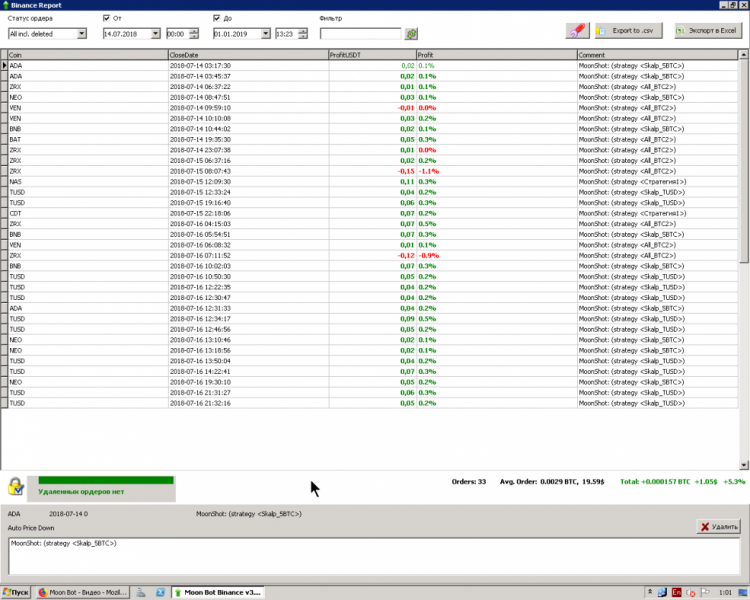The height and width of the screenshot is (600, 750).
Task: Click the green deleted orders progress bar
Action: point(106,480)
